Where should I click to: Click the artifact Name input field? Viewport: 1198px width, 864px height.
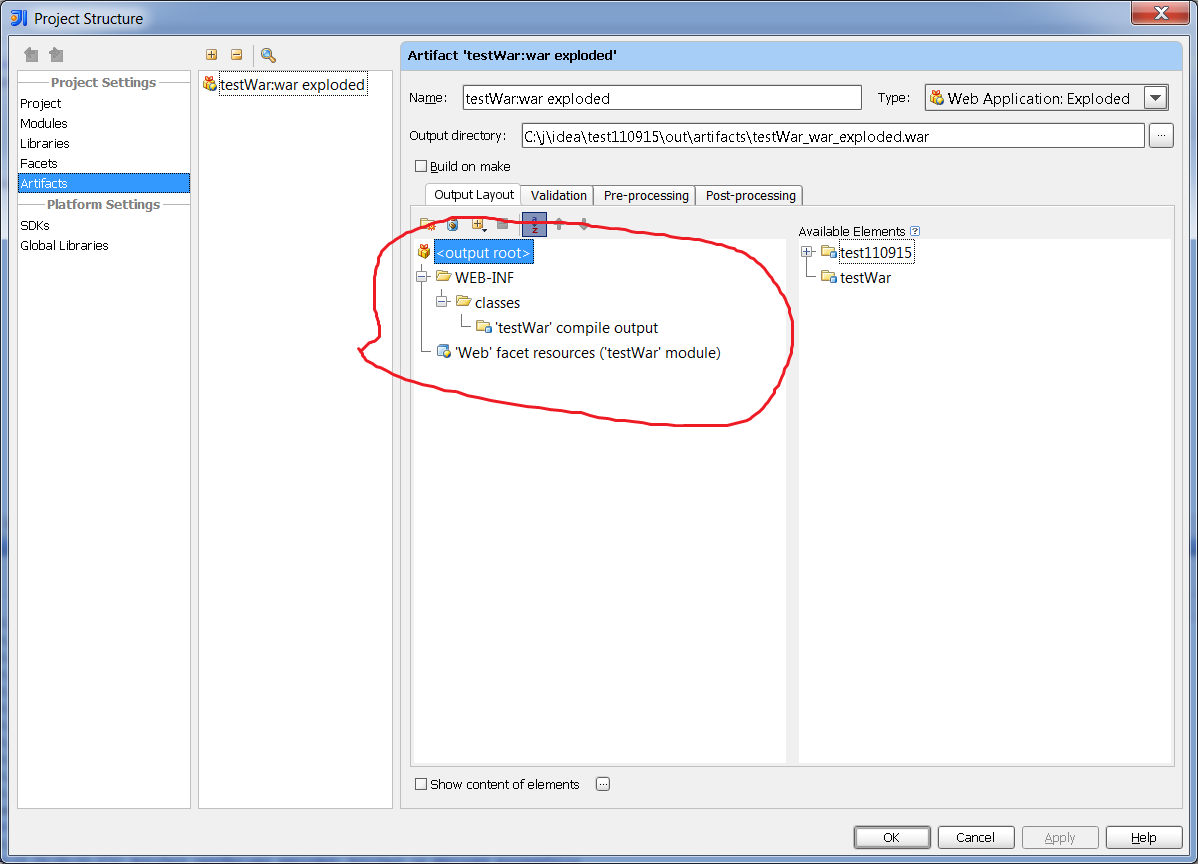click(x=662, y=98)
